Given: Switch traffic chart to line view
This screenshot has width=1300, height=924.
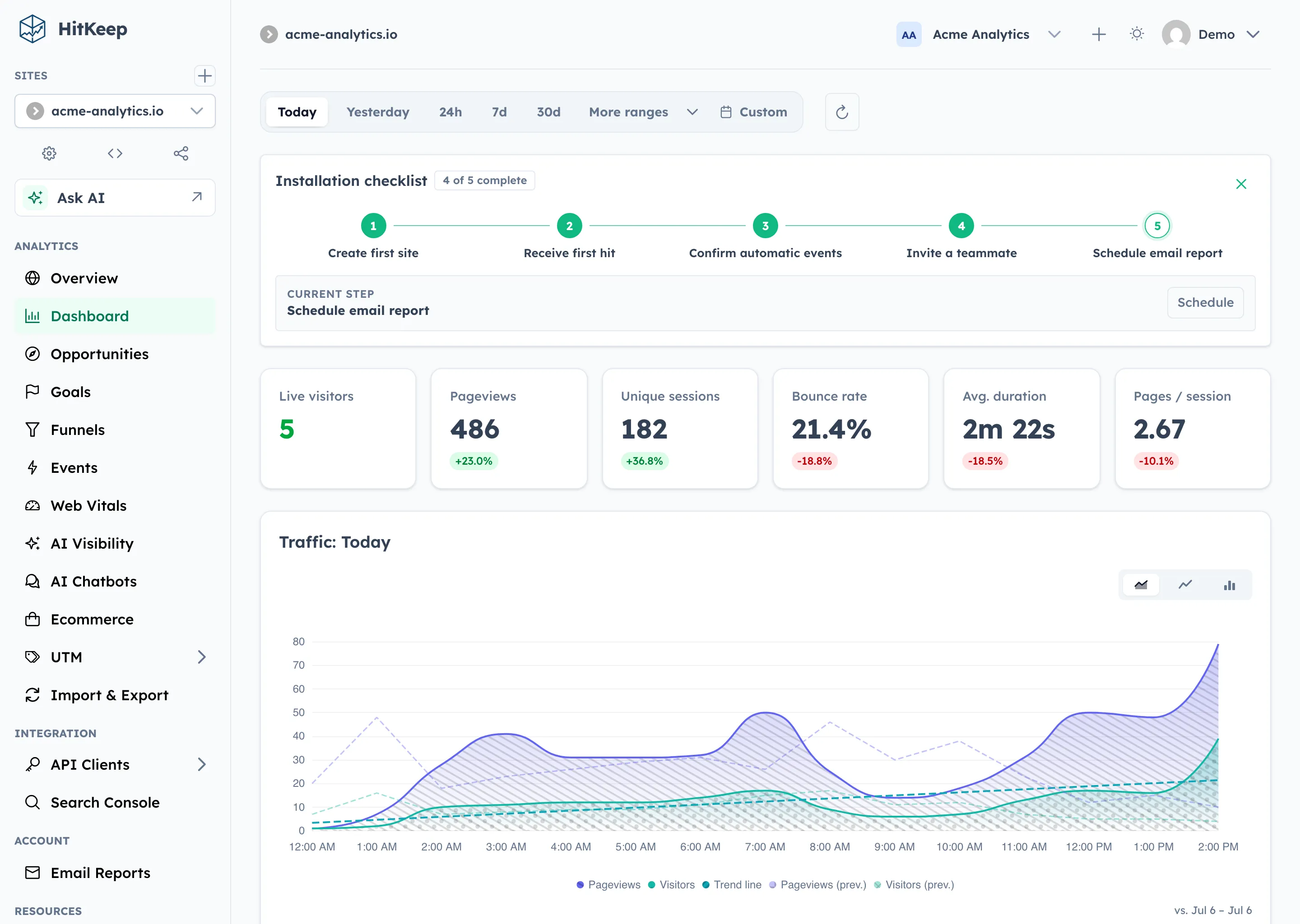Looking at the screenshot, I should (x=1185, y=585).
